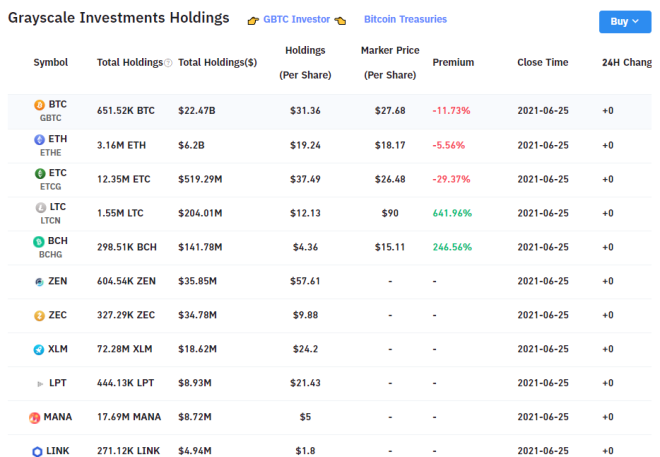The image size is (660, 457).
Task: Select the LTCN ticker label
Action: tap(51, 221)
